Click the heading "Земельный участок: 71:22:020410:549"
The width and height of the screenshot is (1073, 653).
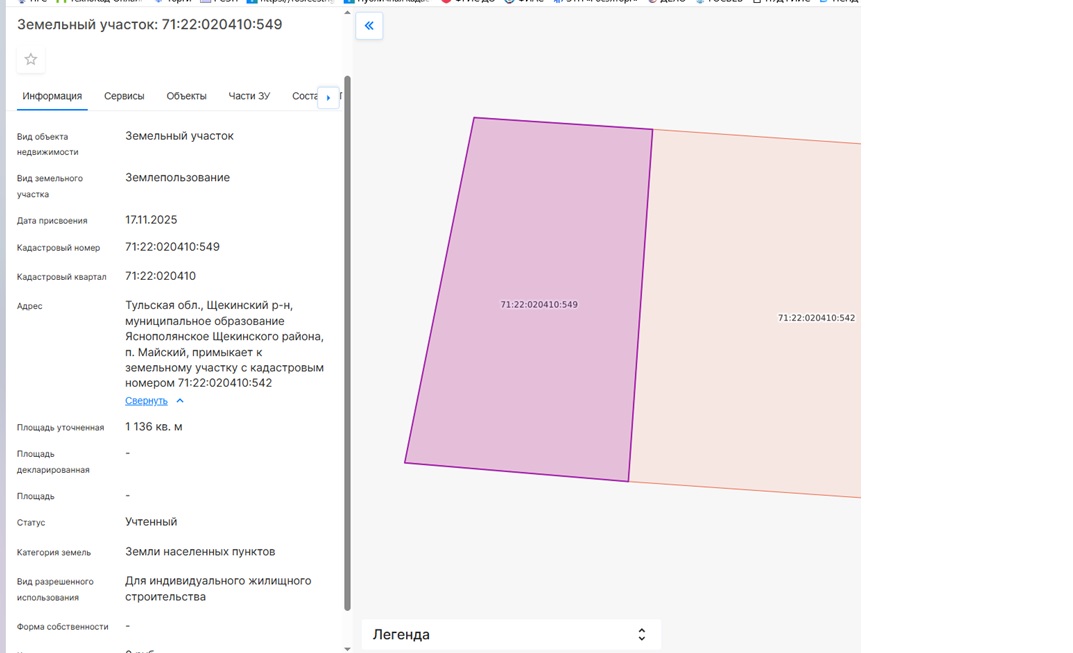pos(149,25)
